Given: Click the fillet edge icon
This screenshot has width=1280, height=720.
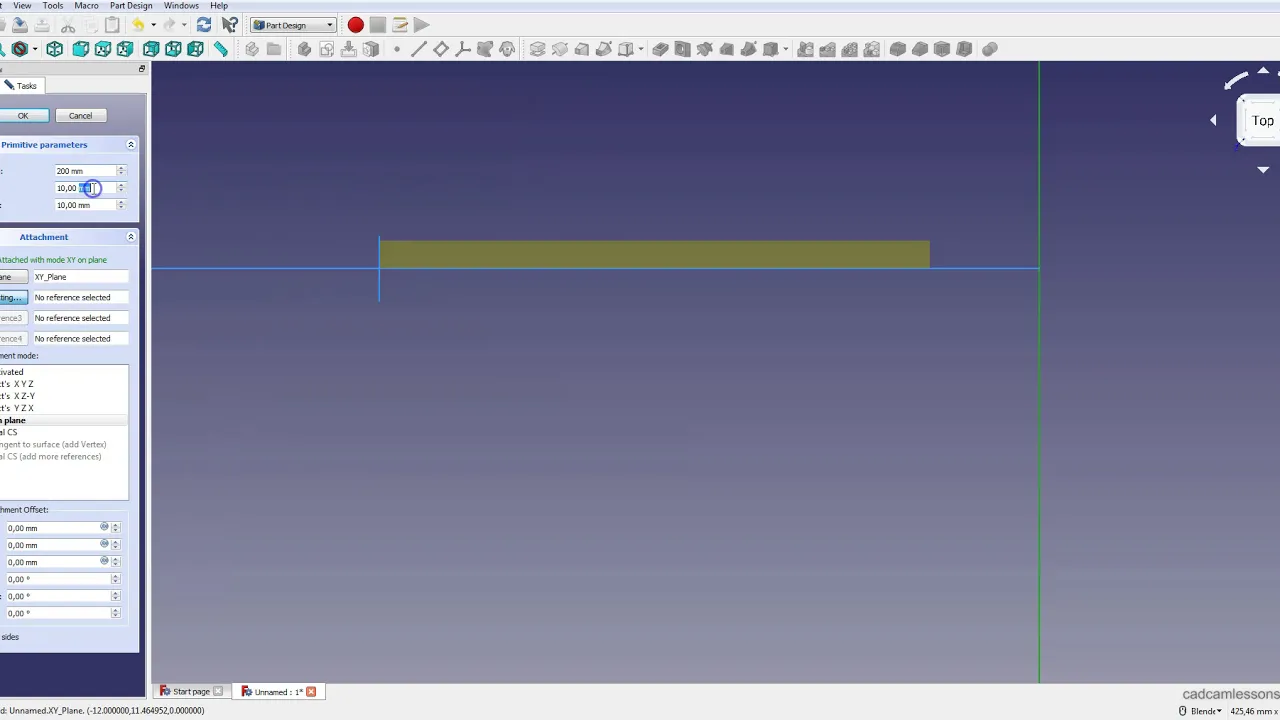Looking at the screenshot, I should [x=898, y=49].
